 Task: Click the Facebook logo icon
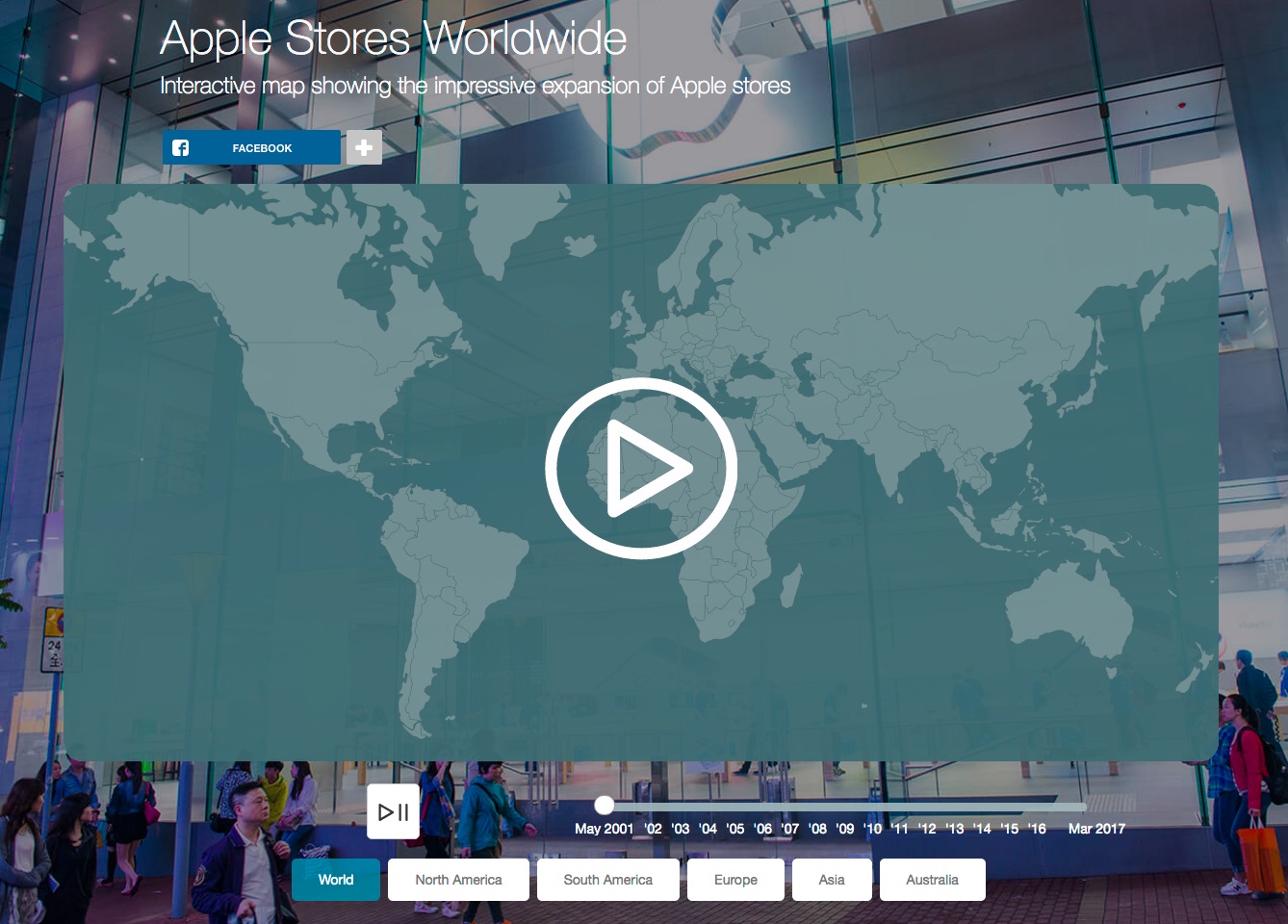180,147
